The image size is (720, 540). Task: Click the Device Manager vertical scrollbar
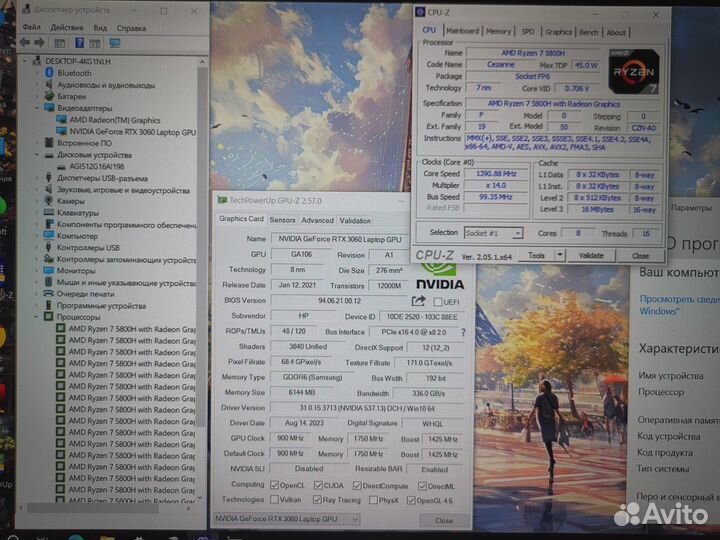click(202, 248)
